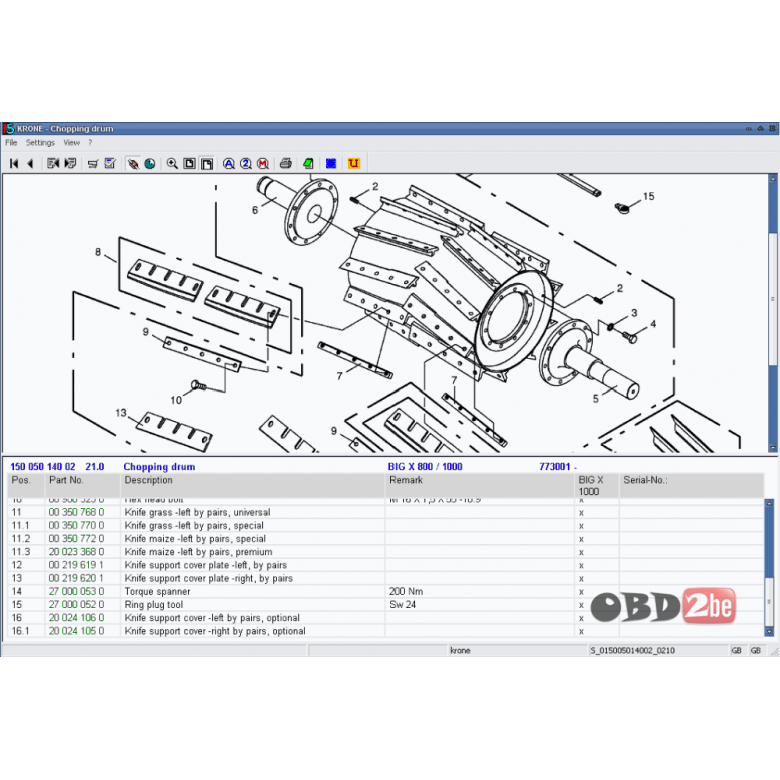Select 'Knife maize -left by pairs, premium' description
Image resolution: width=780 pixels, height=780 pixels.
pos(198,552)
